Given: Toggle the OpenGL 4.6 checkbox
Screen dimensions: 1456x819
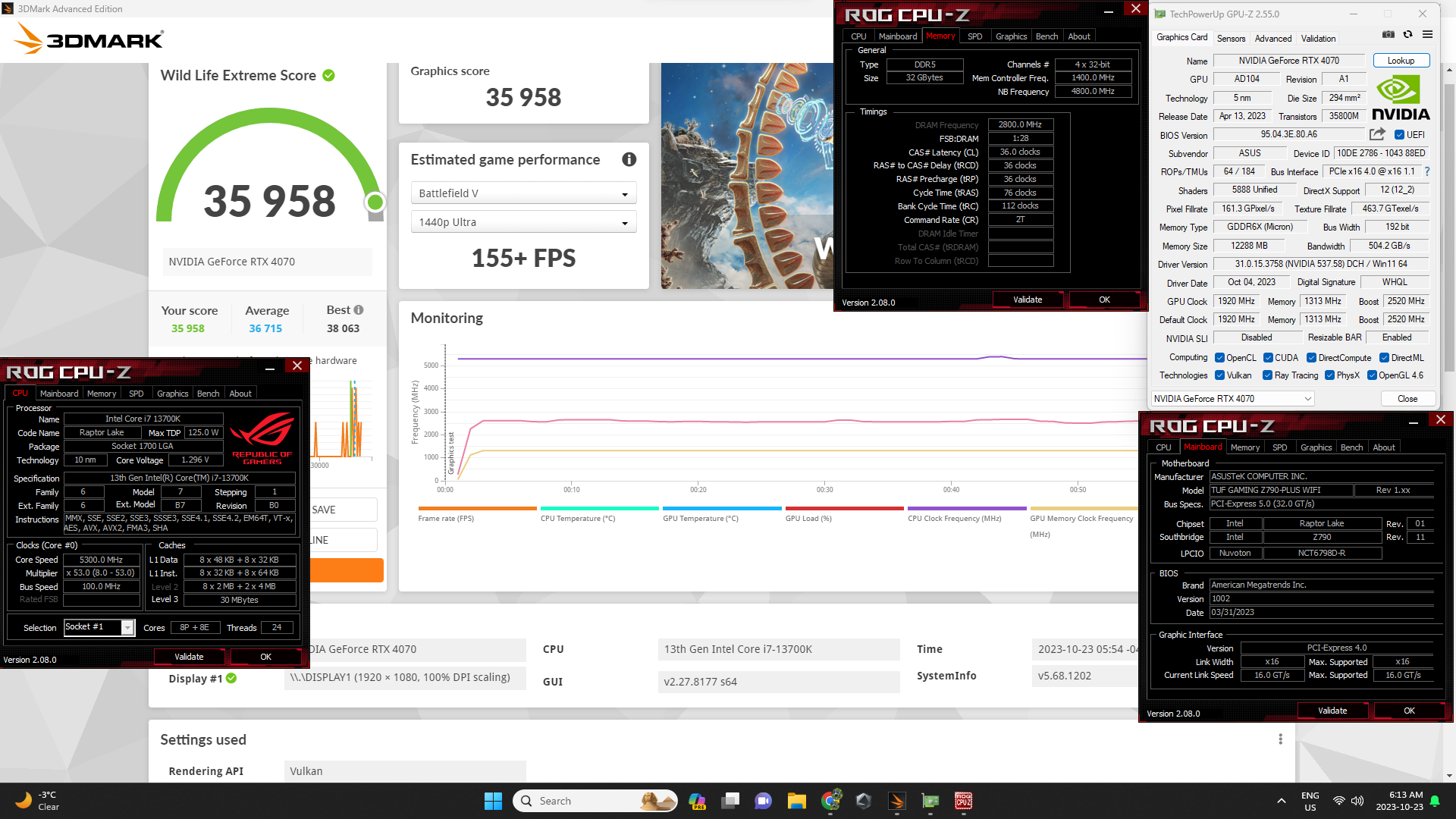Looking at the screenshot, I should [x=1372, y=375].
